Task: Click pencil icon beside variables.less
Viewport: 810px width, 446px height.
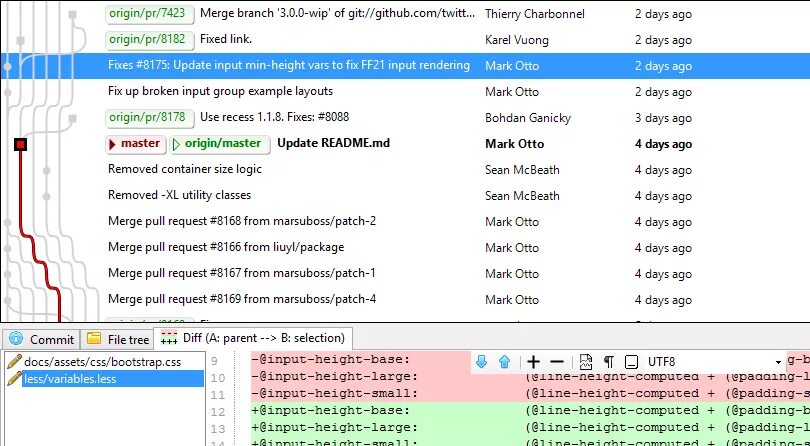Action: coord(14,378)
